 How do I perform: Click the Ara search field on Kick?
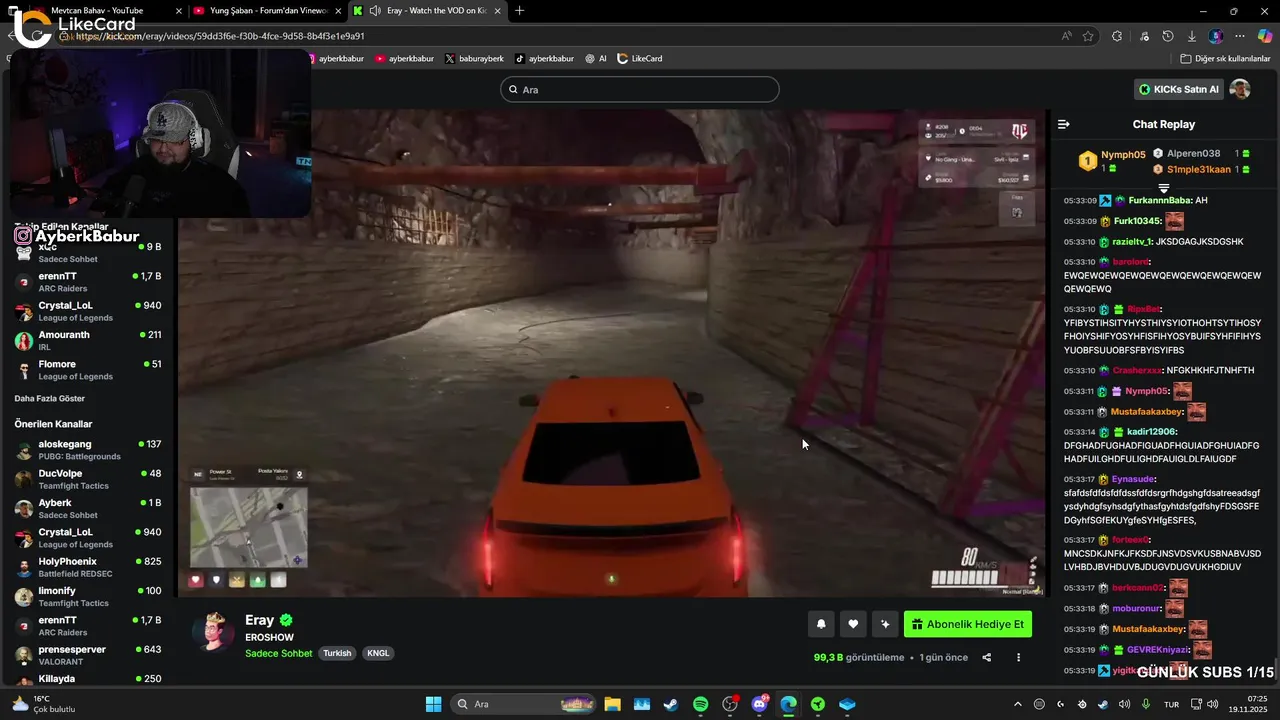coord(640,89)
